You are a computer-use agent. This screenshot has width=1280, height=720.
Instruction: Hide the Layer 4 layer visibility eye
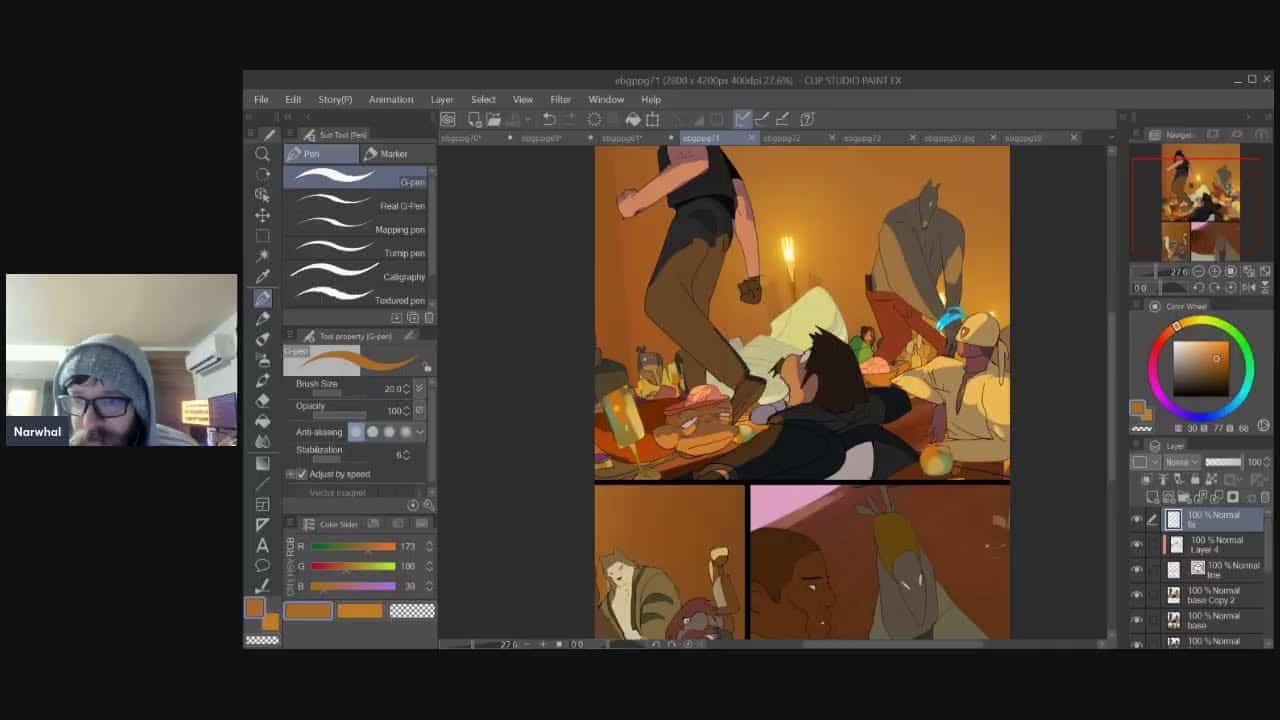(1136, 544)
